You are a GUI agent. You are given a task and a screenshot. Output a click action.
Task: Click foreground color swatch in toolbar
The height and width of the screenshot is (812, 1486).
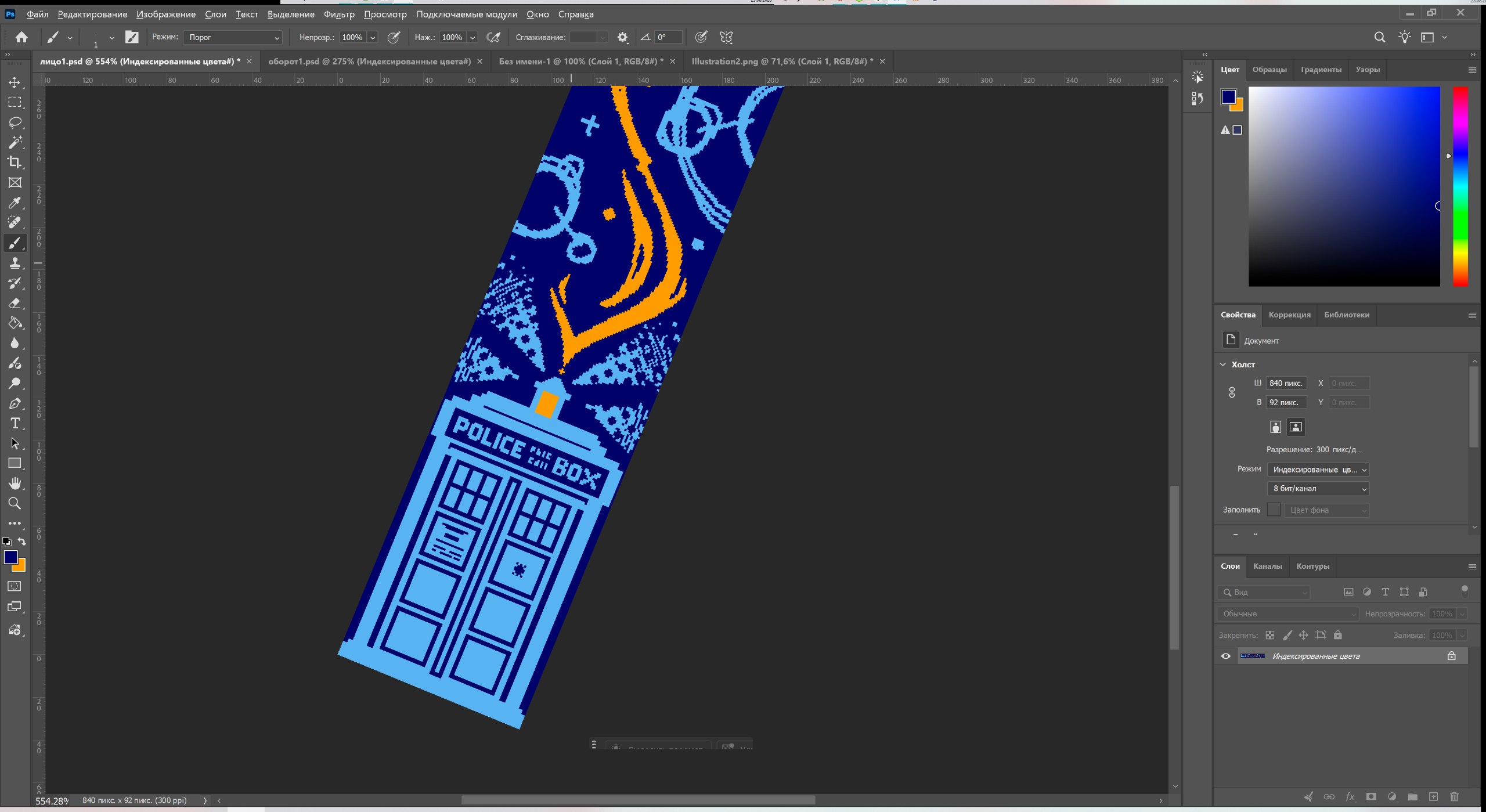10,557
